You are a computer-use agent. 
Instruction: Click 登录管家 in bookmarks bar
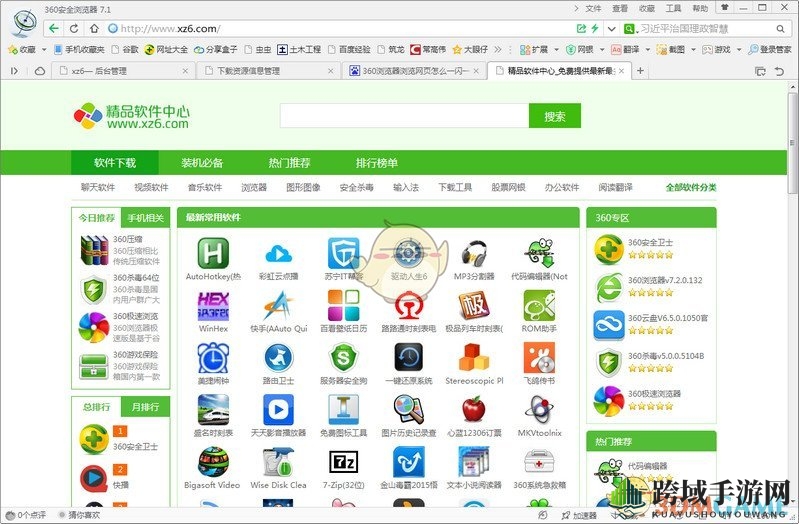click(x=770, y=49)
